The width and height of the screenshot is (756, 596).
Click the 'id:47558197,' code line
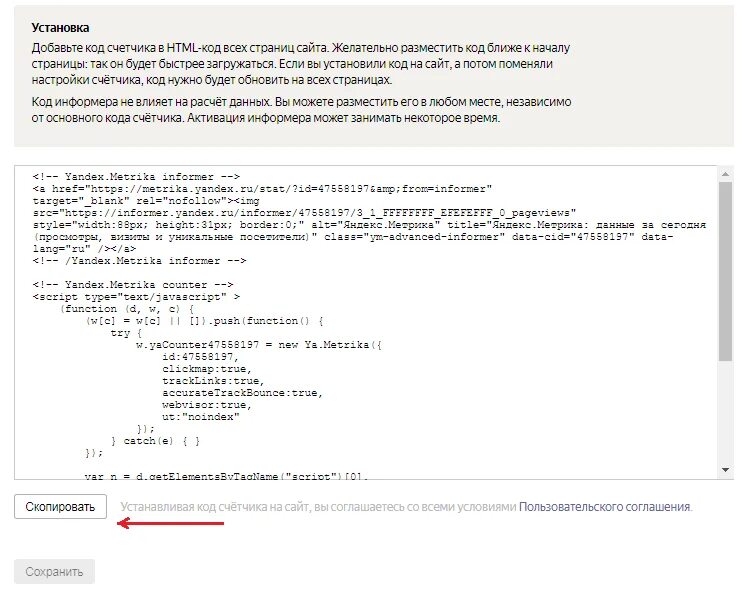tap(201, 357)
